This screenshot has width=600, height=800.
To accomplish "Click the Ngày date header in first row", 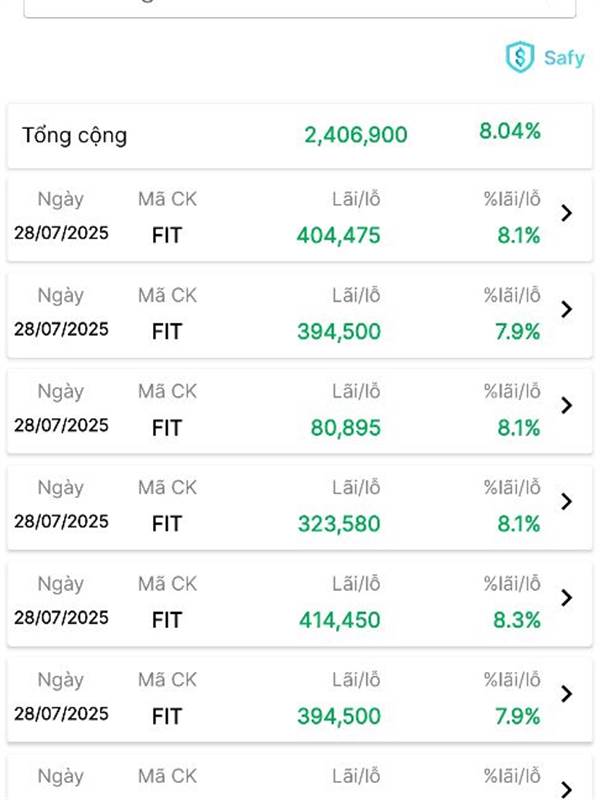I will coord(61,199).
